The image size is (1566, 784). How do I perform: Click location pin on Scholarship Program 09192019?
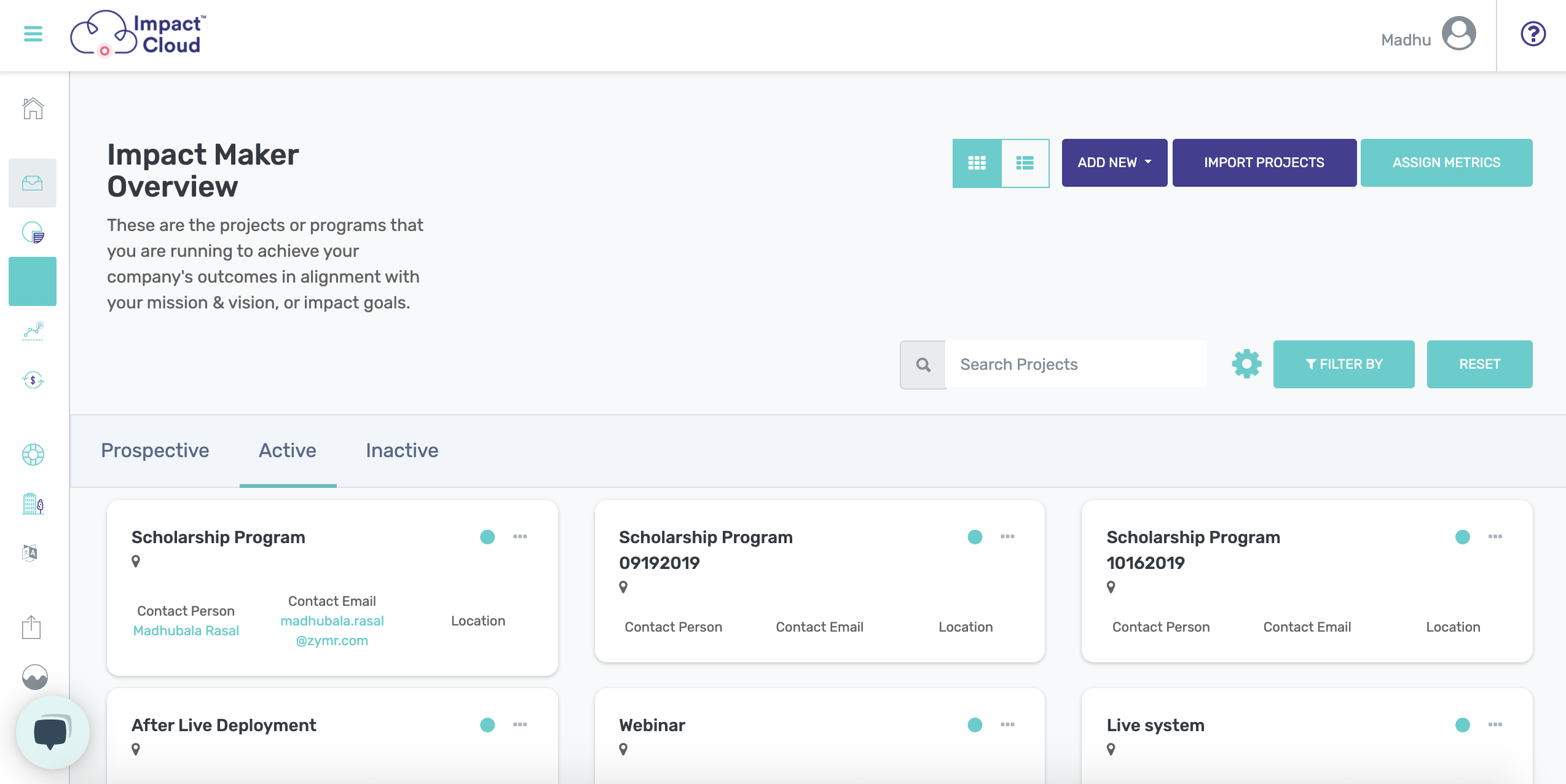coord(623,587)
